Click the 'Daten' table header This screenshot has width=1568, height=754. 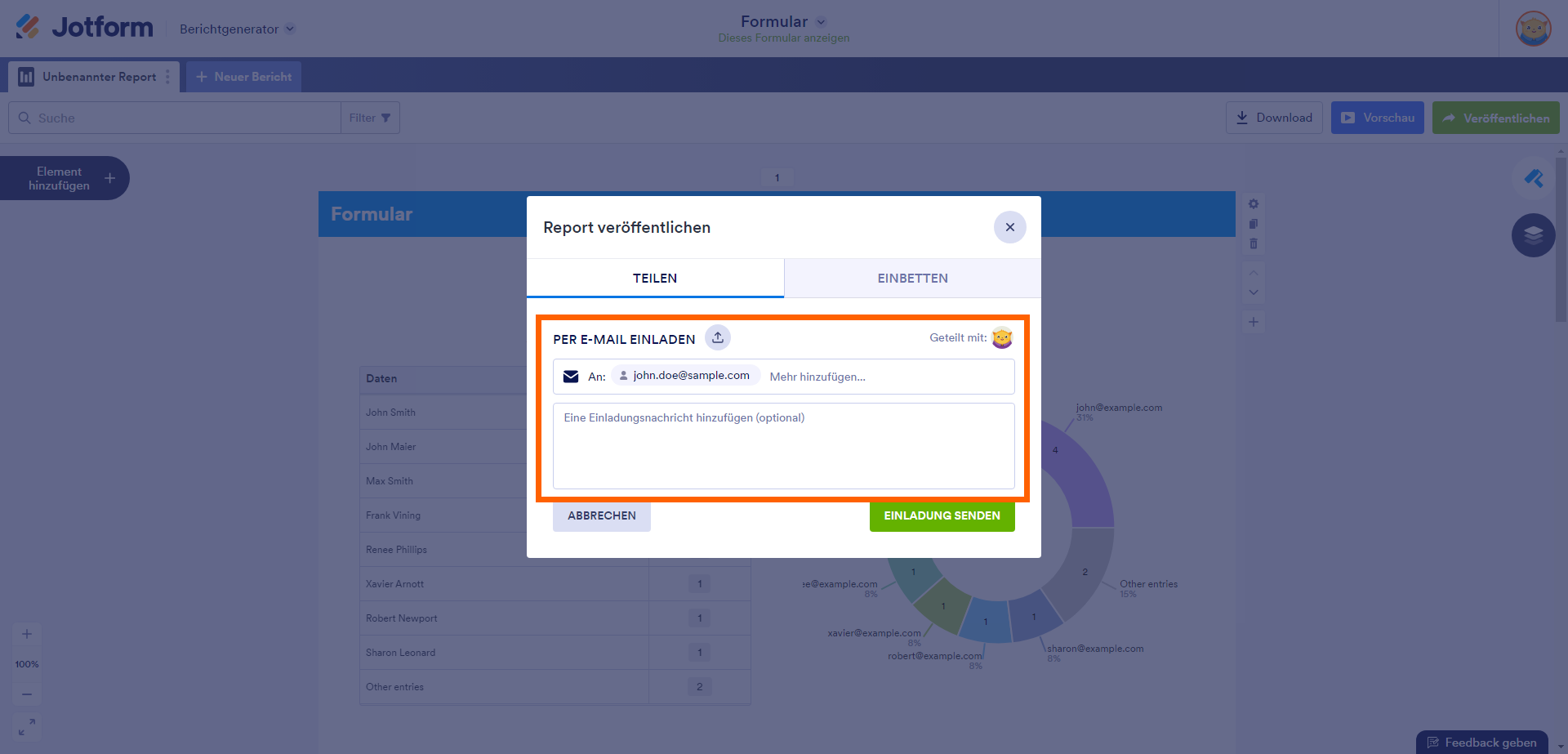(381, 379)
